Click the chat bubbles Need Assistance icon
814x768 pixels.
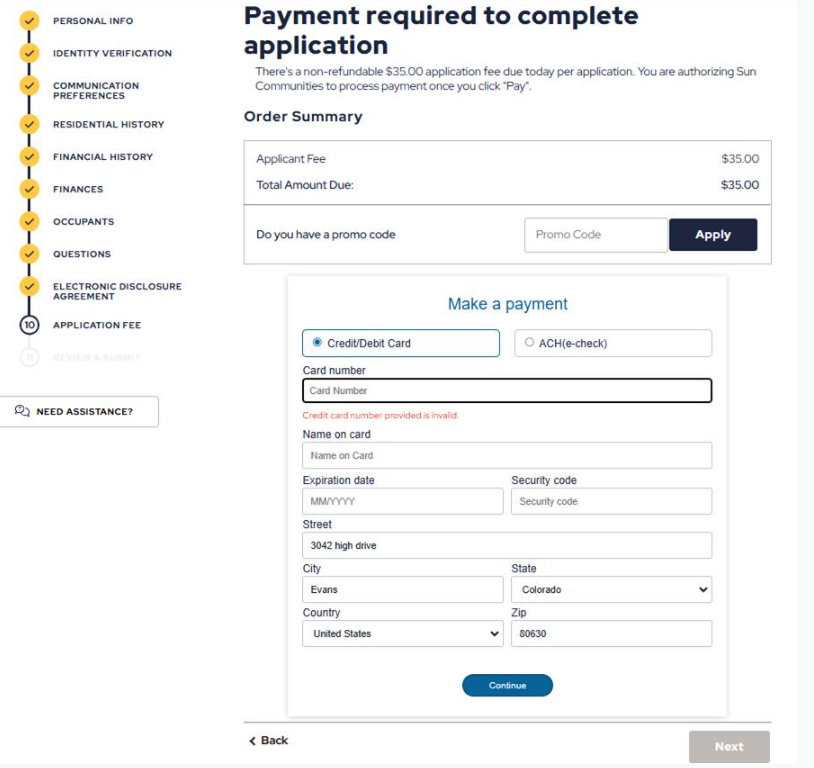(22, 411)
